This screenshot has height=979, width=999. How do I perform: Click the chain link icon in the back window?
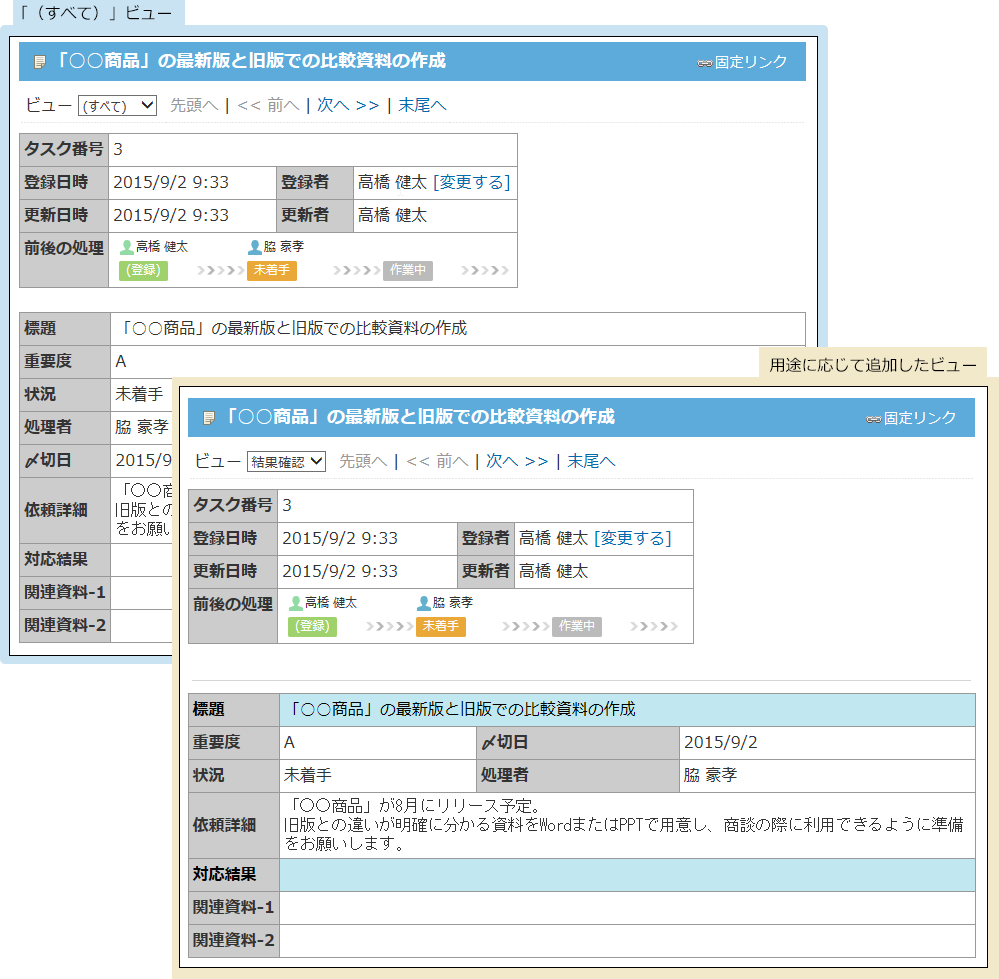coord(705,63)
